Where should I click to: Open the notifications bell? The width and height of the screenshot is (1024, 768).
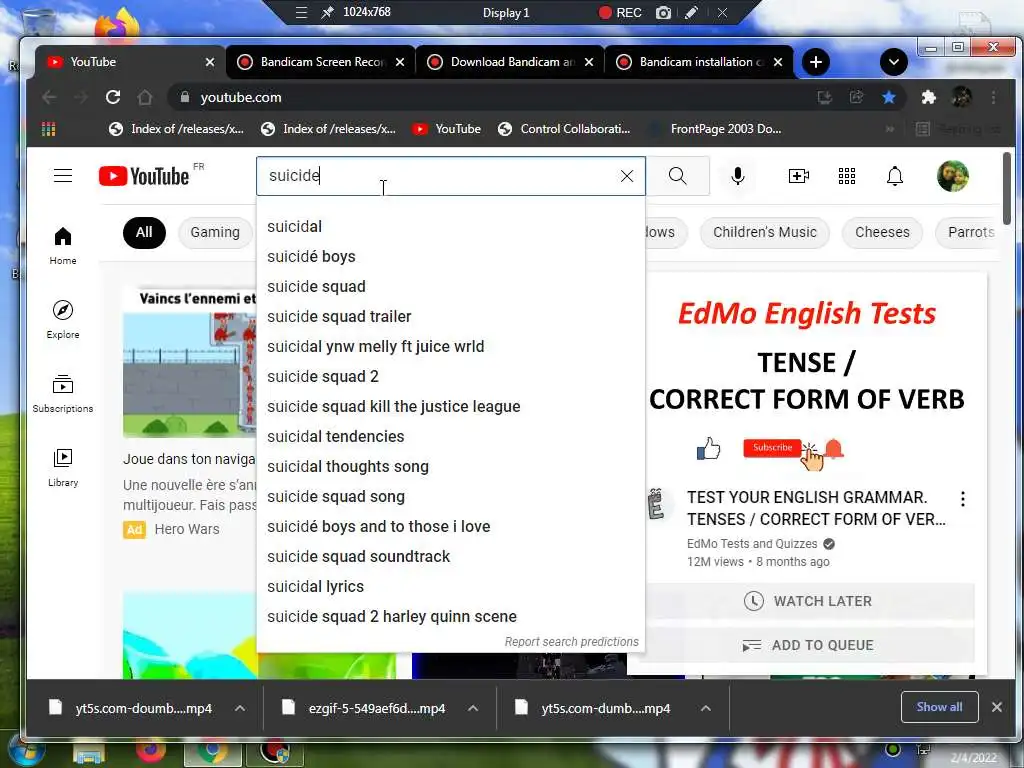pos(895,176)
